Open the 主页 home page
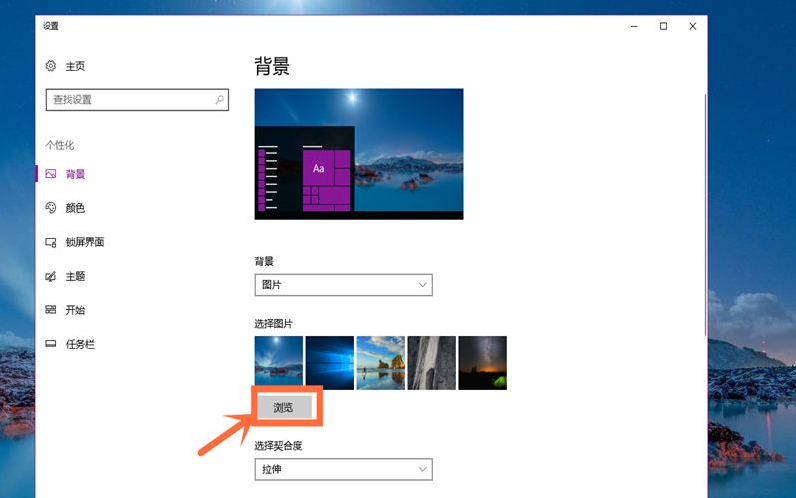This screenshot has width=796, height=498. click(x=75, y=66)
